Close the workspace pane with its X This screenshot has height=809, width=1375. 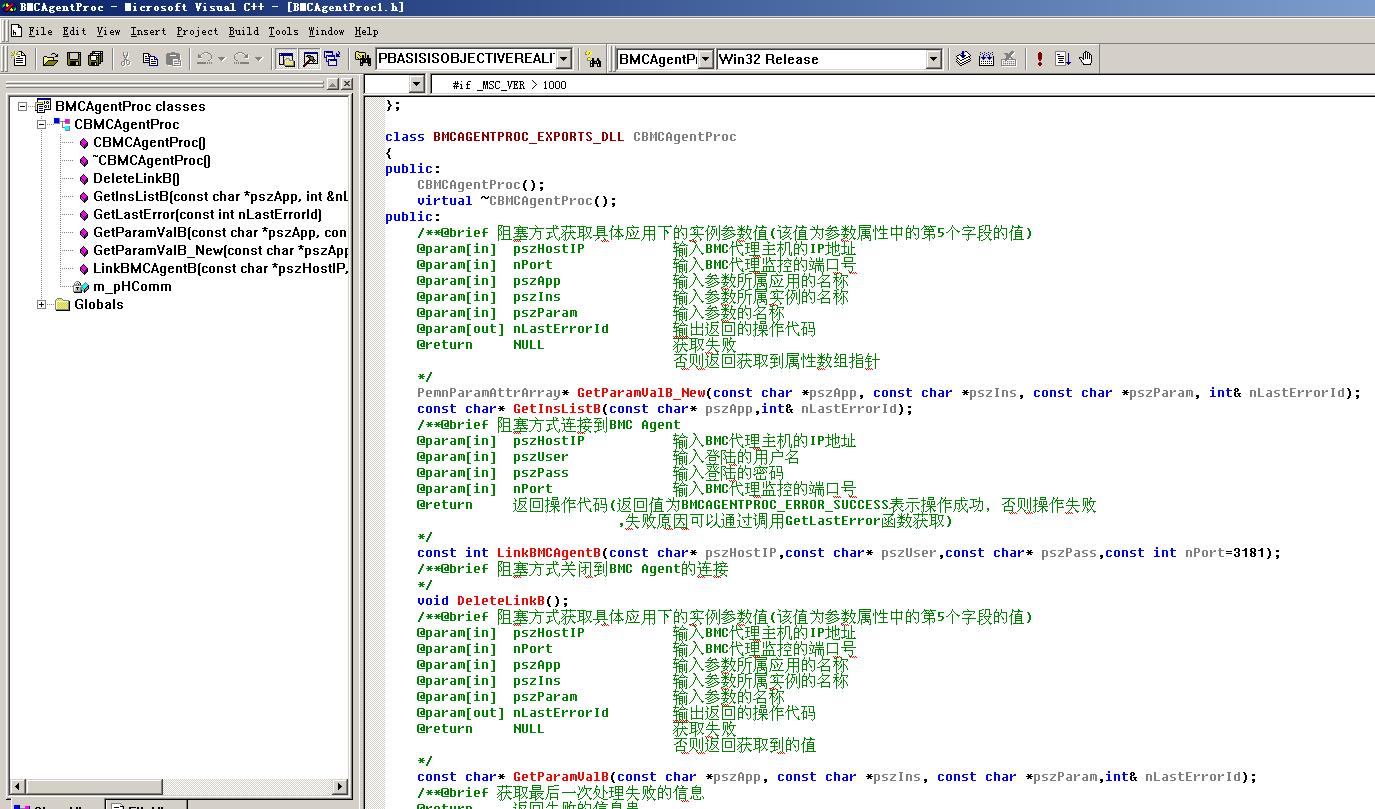(x=347, y=85)
